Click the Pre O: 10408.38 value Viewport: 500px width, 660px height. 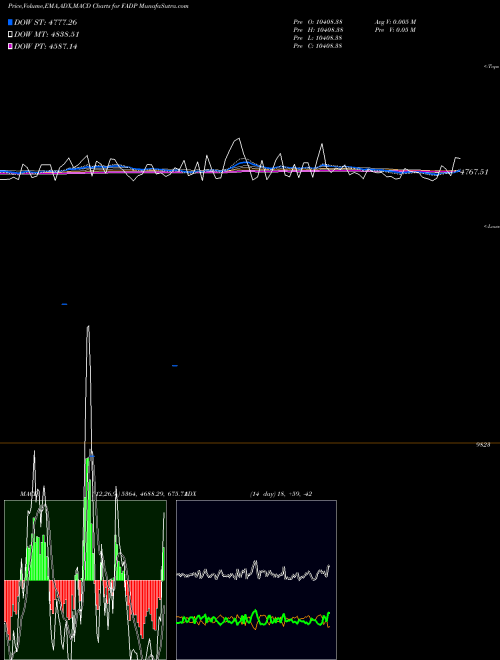[x=318, y=22]
